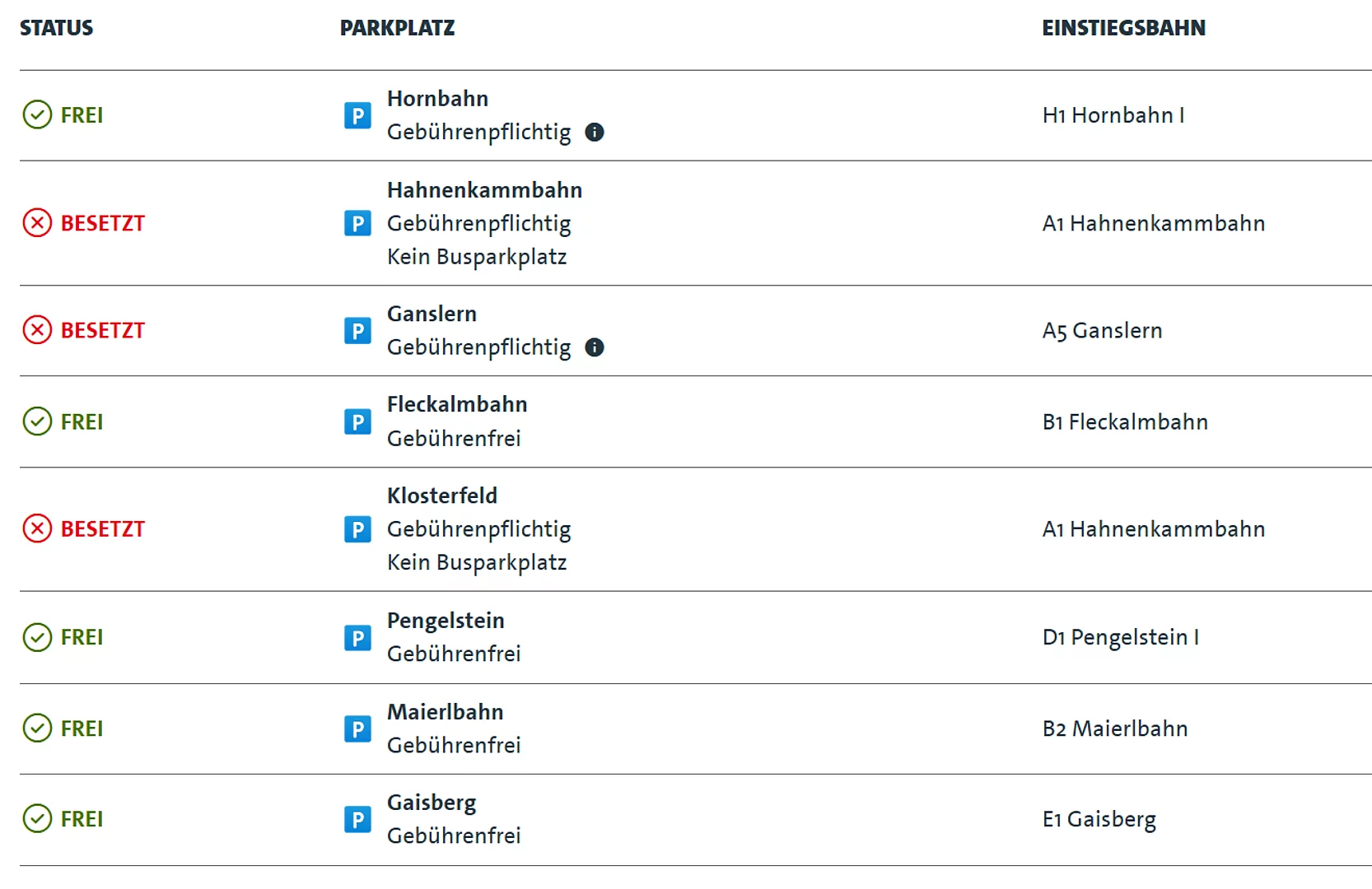Open the info icon beside Hornbahn Gebührenpflichtig

[595, 133]
